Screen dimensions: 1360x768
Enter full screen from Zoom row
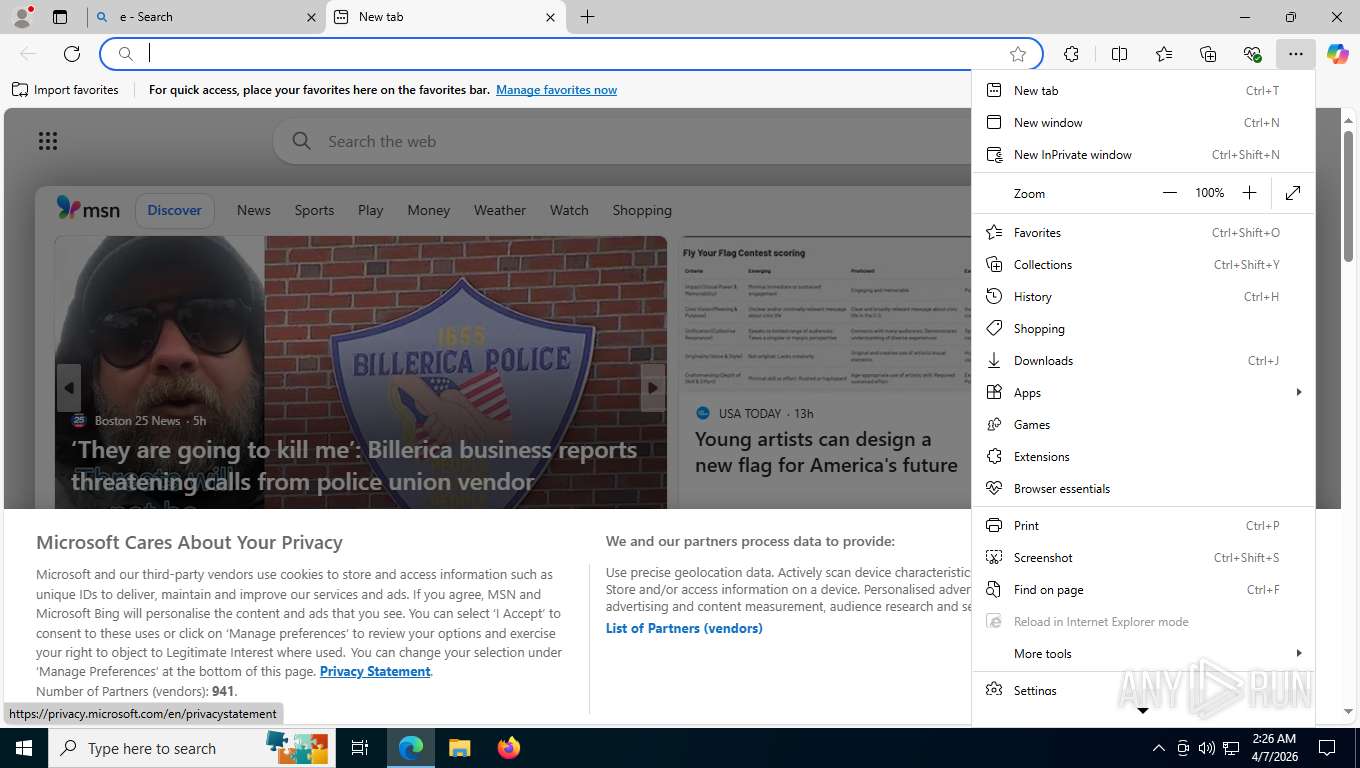[1293, 193]
